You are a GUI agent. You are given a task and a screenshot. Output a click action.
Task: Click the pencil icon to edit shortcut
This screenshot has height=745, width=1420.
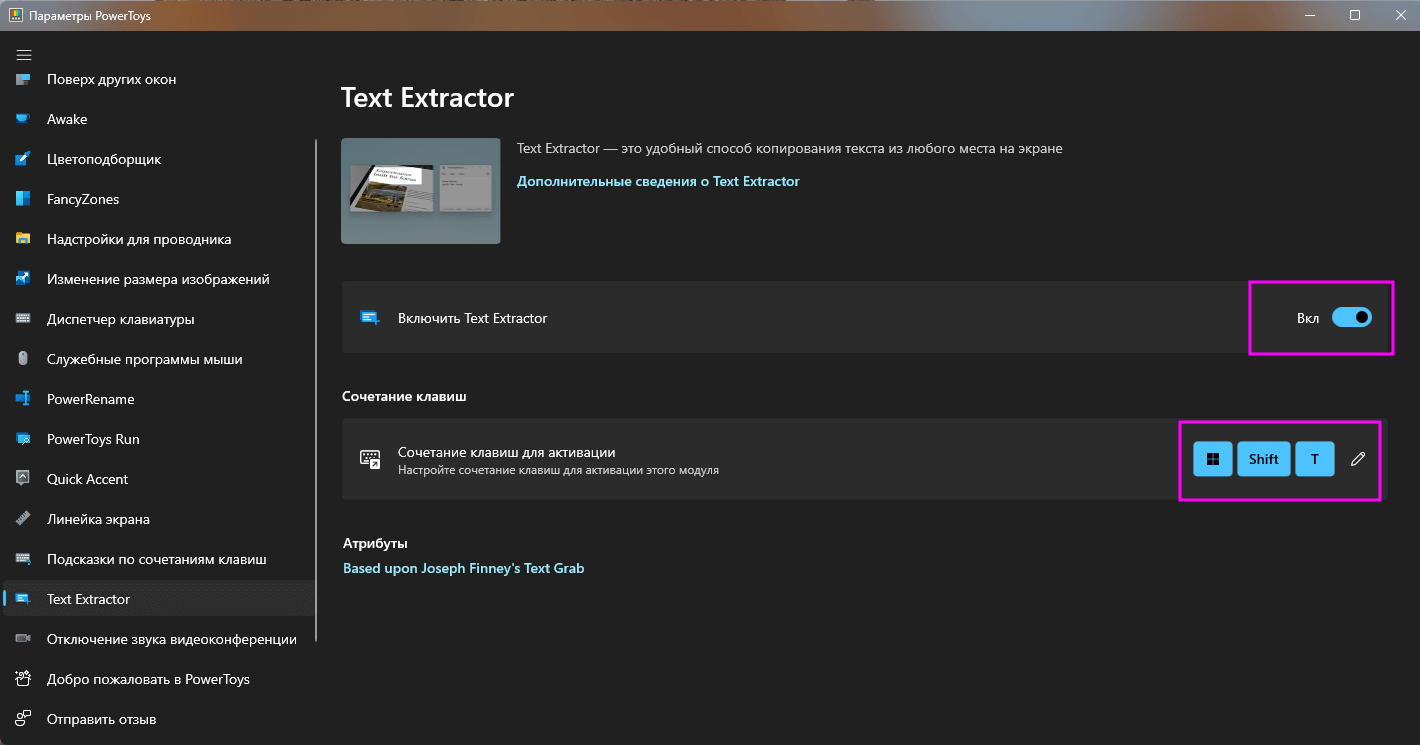pos(1357,459)
